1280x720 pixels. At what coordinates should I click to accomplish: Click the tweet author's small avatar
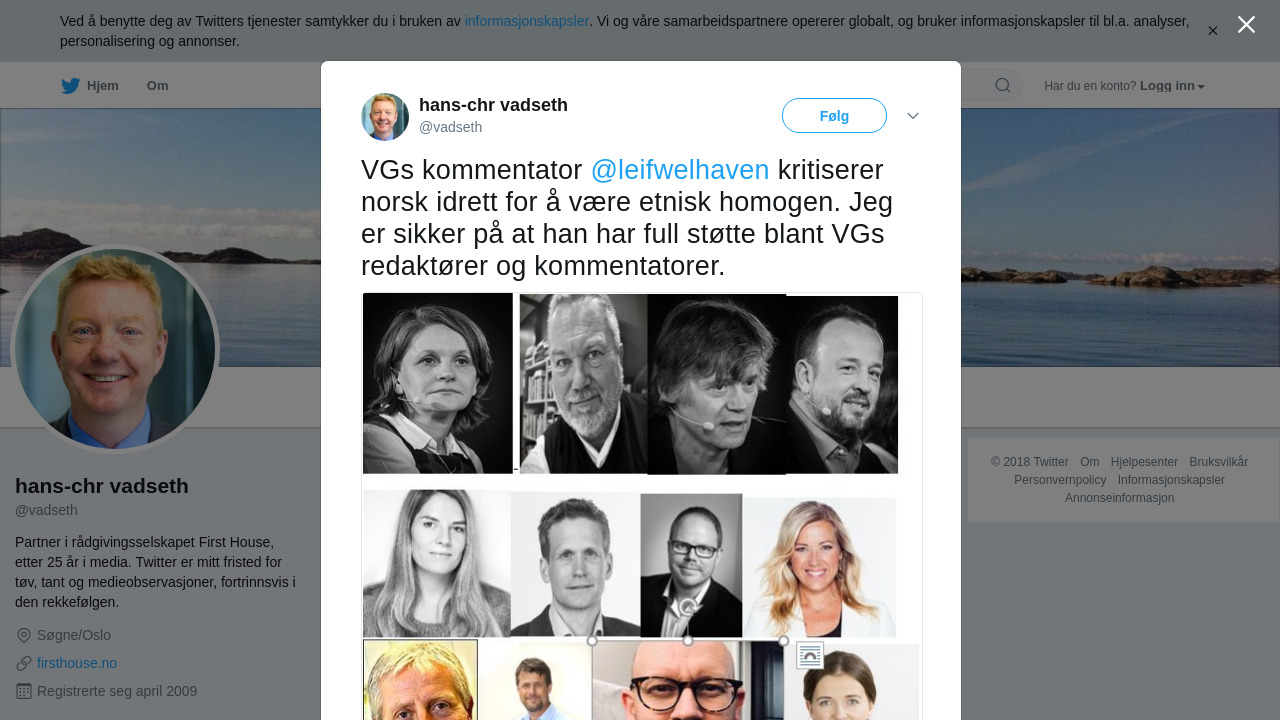385,117
